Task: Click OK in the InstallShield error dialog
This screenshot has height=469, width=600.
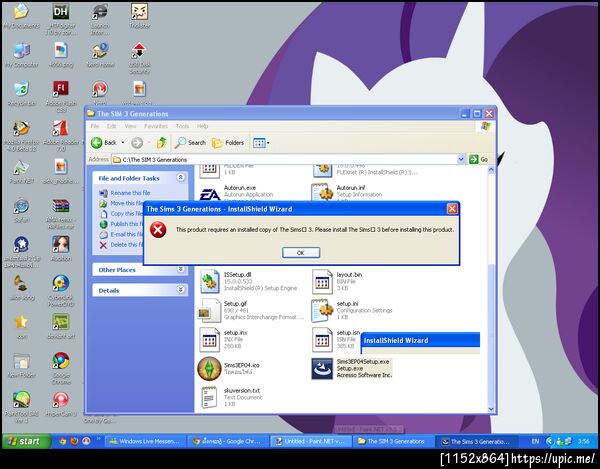Action: [x=301, y=252]
